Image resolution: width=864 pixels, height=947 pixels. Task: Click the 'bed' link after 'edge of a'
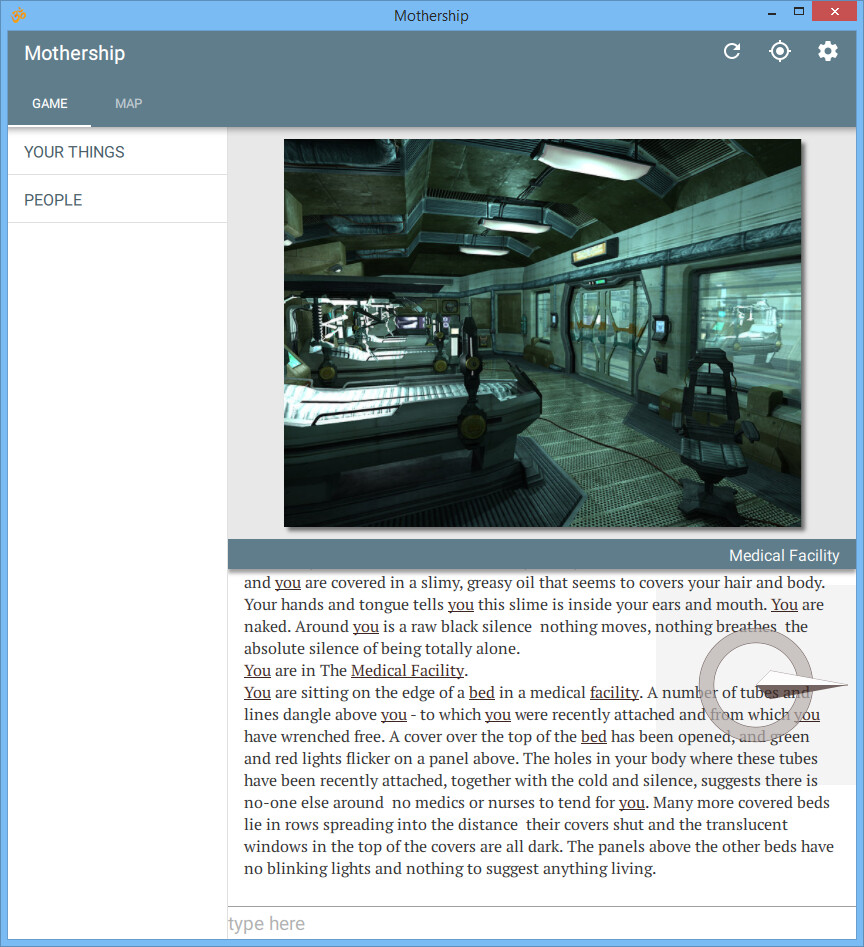point(482,693)
